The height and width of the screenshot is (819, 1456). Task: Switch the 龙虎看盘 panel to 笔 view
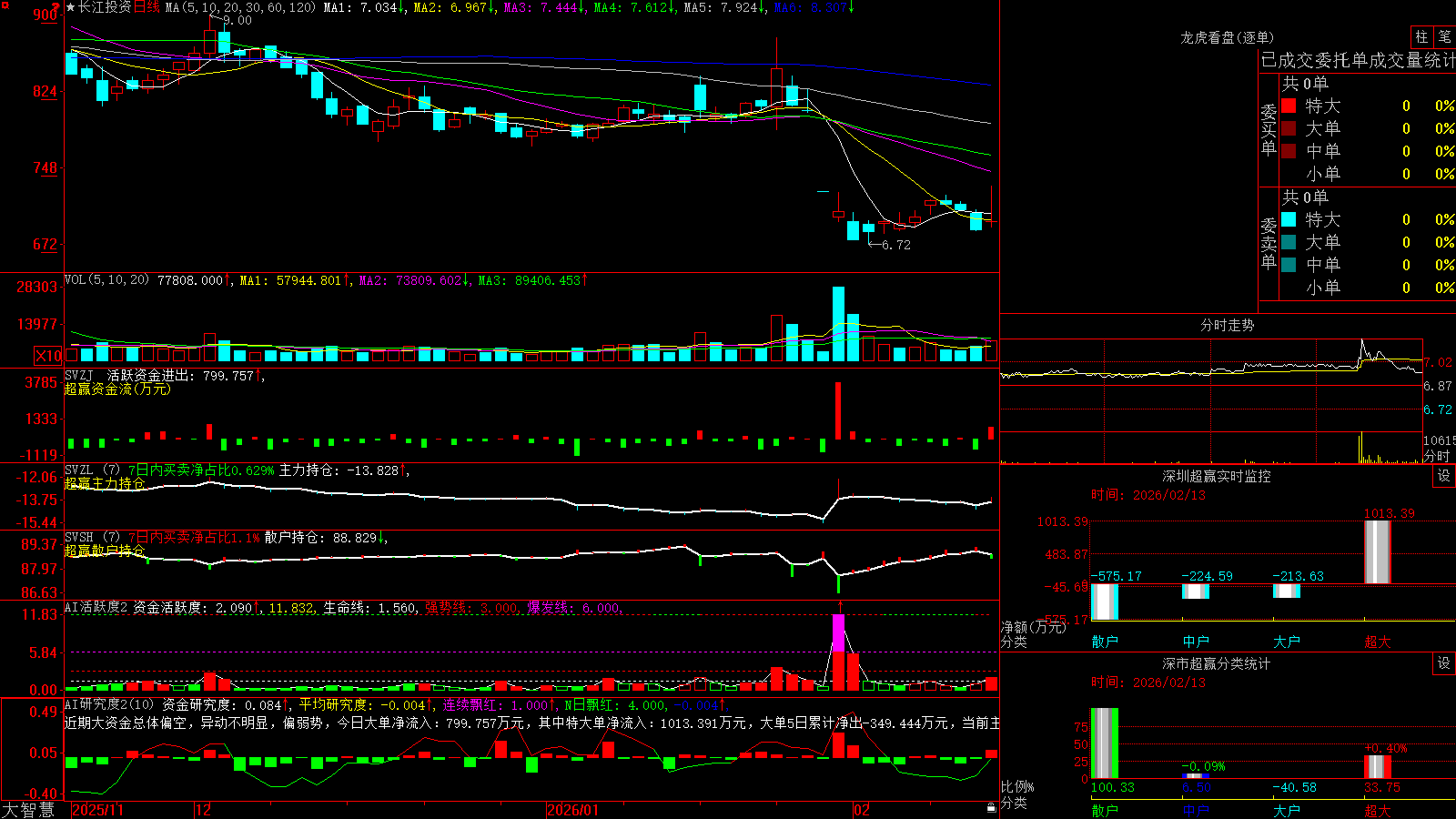1444,36
